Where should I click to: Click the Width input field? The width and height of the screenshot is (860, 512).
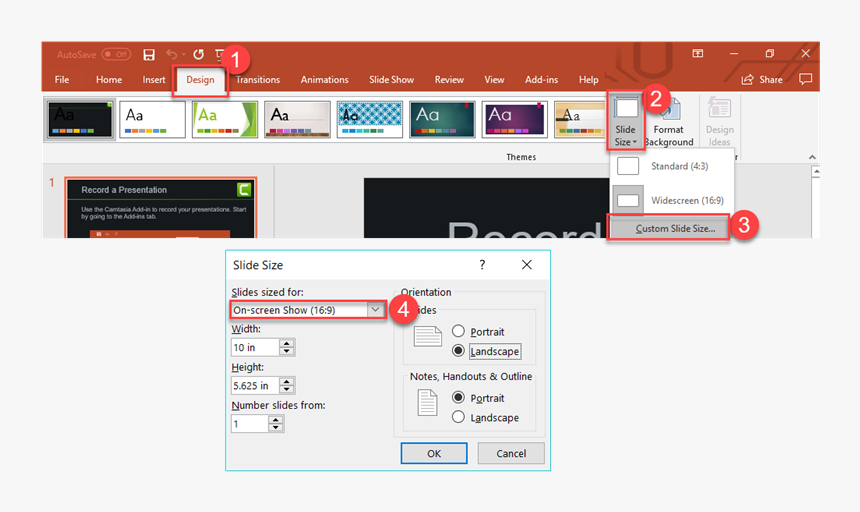(x=255, y=347)
